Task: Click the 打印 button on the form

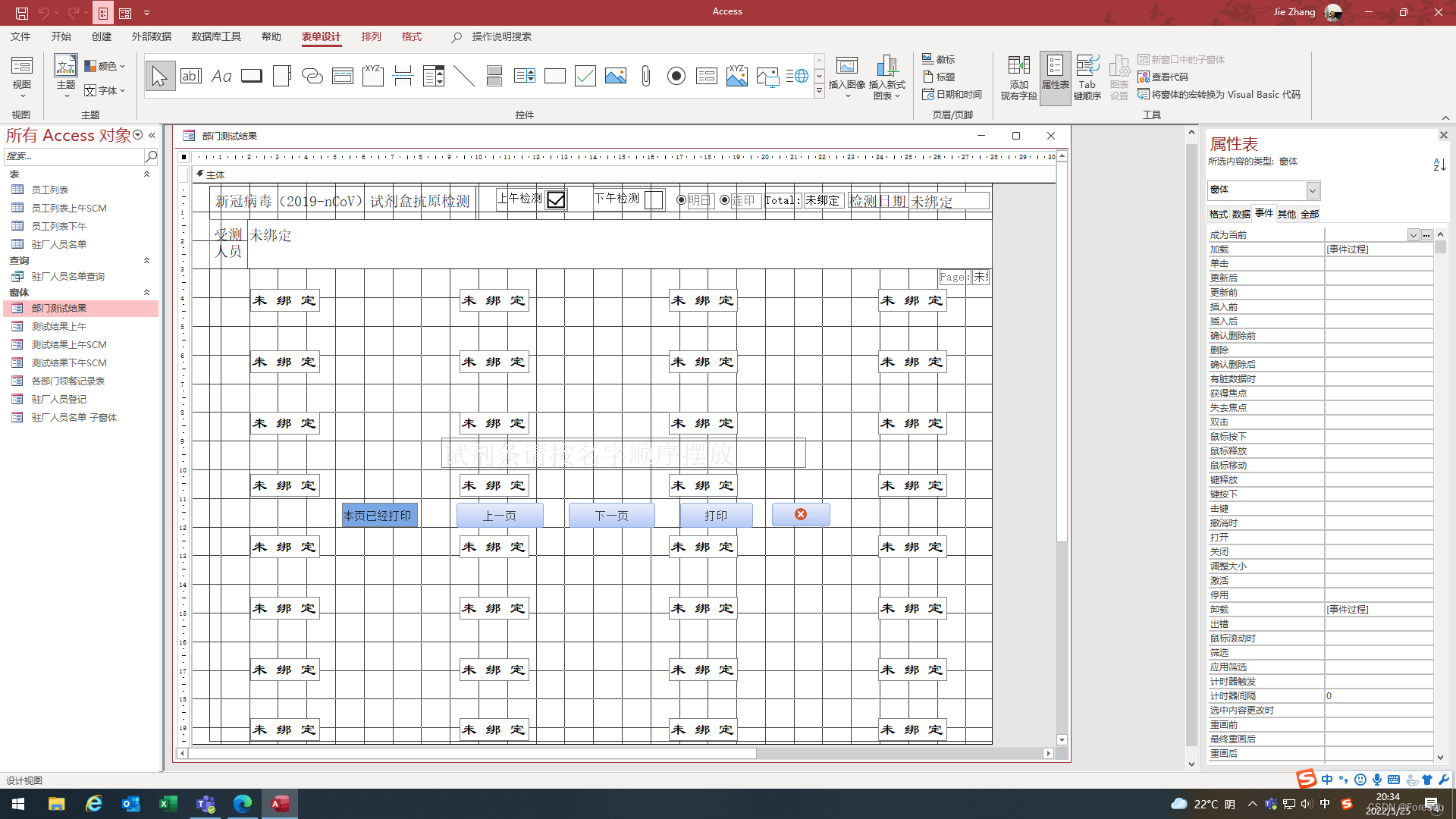Action: click(x=716, y=516)
